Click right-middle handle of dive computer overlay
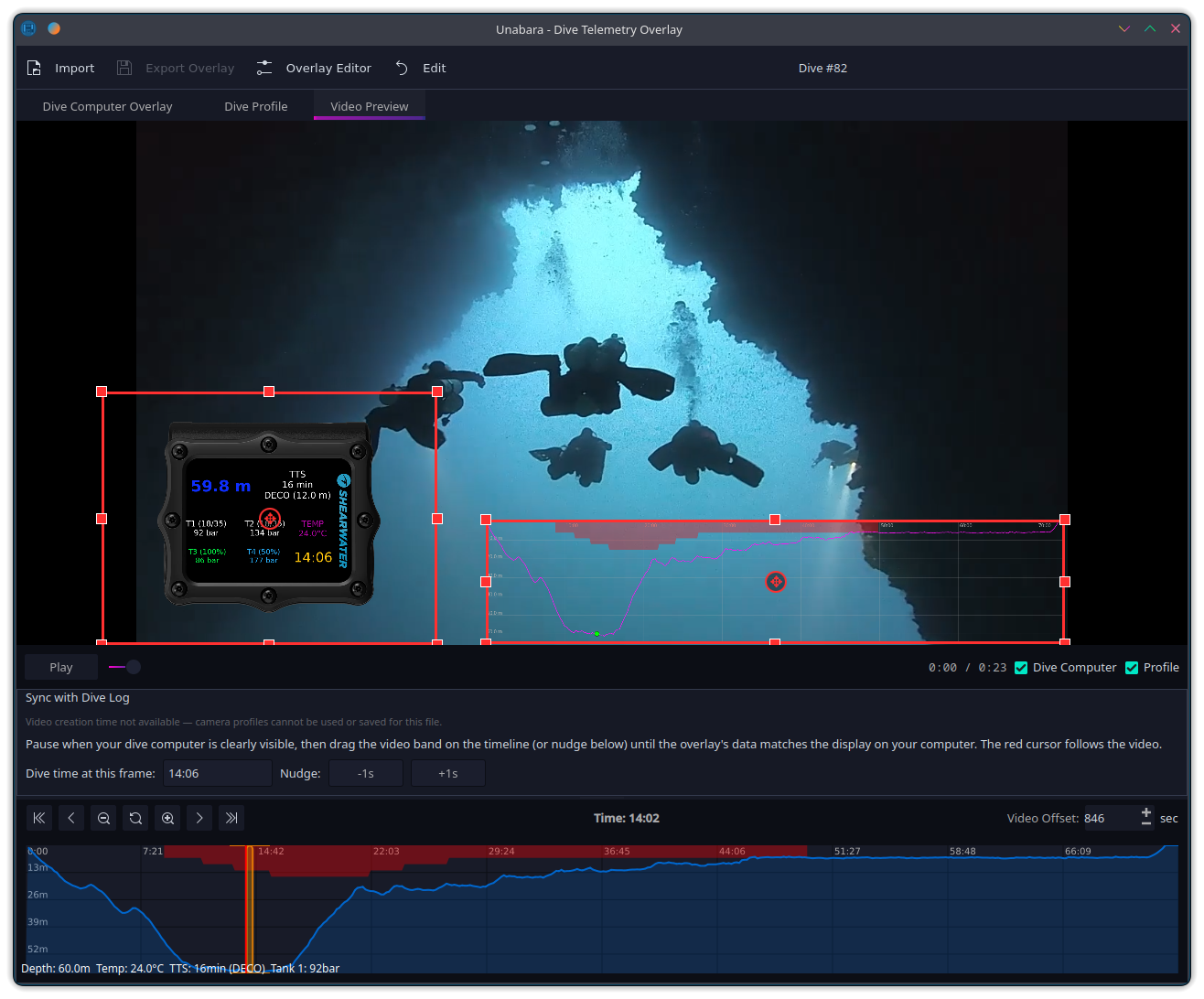This screenshot has height=999, width=1204. point(437,519)
